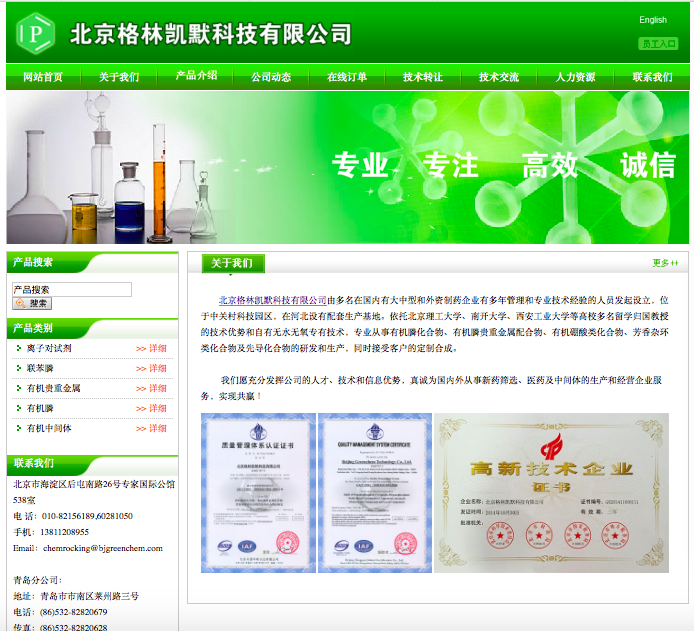Open 关于我们 in the navigation bar
Image resolution: width=694 pixels, height=631 pixels.
pos(119,77)
